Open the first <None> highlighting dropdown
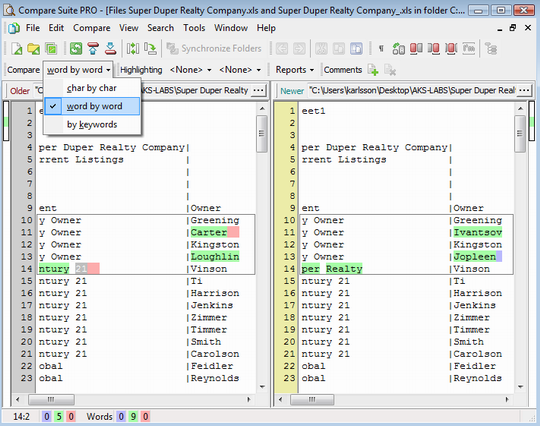This screenshot has height=426, width=540. click(x=190, y=70)
